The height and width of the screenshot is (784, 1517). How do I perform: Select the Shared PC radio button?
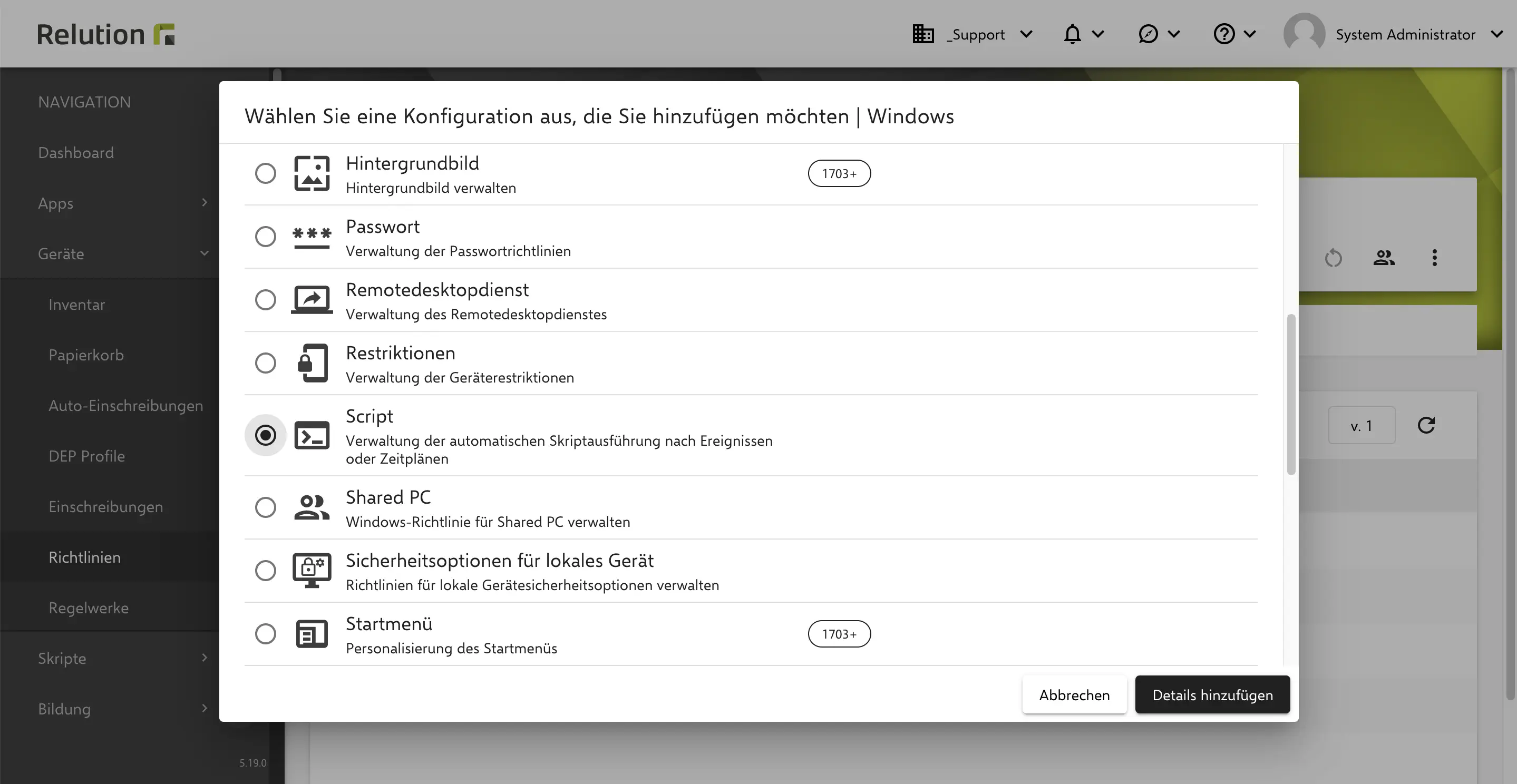pyautogui.click(x=265, y=507)
